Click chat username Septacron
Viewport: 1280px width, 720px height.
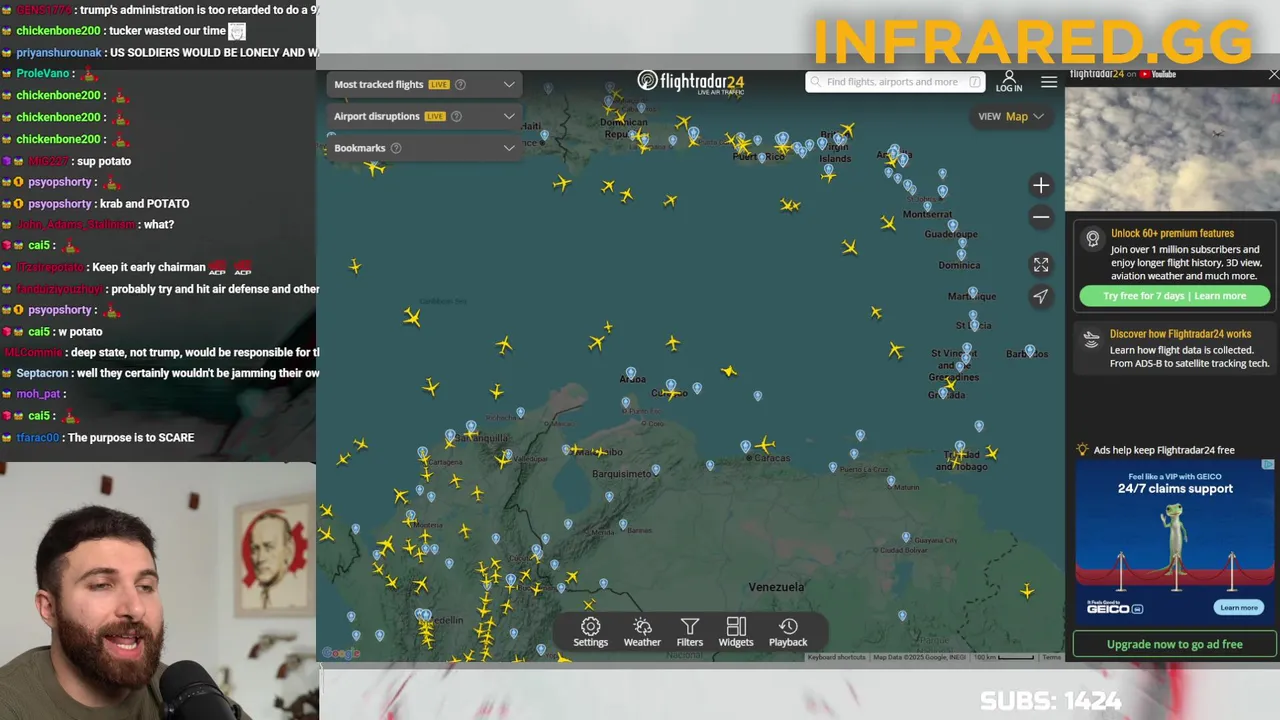43,373
